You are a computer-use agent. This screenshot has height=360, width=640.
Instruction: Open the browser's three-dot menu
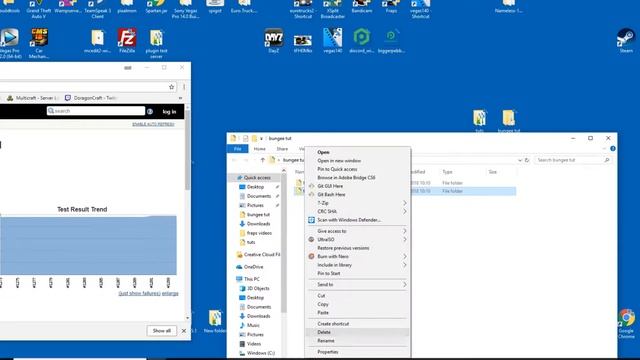[x=184, y=87]
